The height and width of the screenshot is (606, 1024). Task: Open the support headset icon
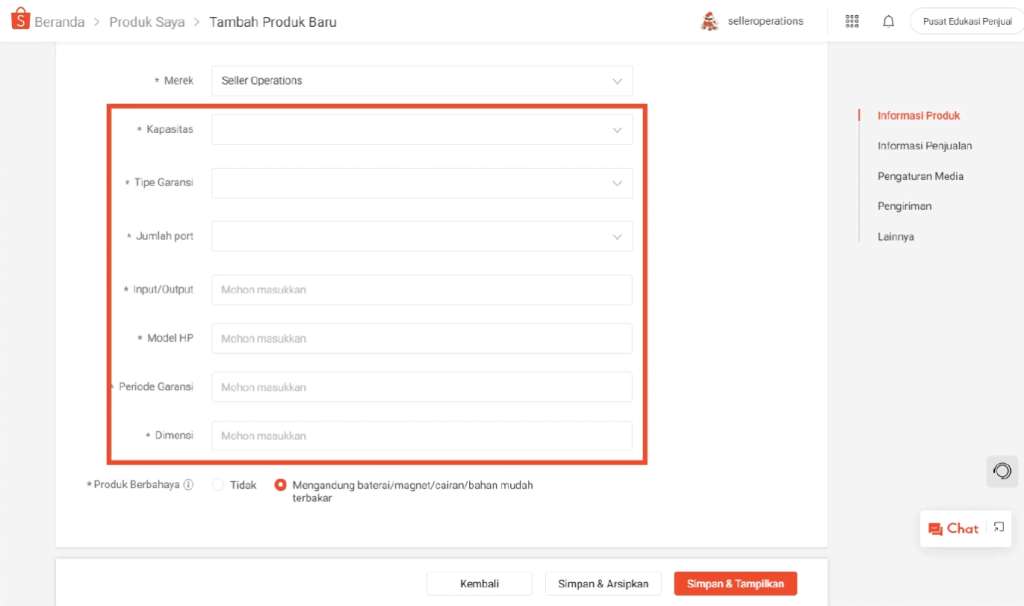1002,471
